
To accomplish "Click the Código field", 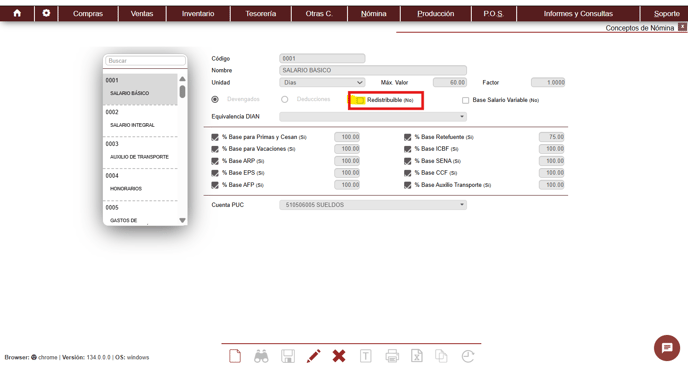I will point(322,58).
